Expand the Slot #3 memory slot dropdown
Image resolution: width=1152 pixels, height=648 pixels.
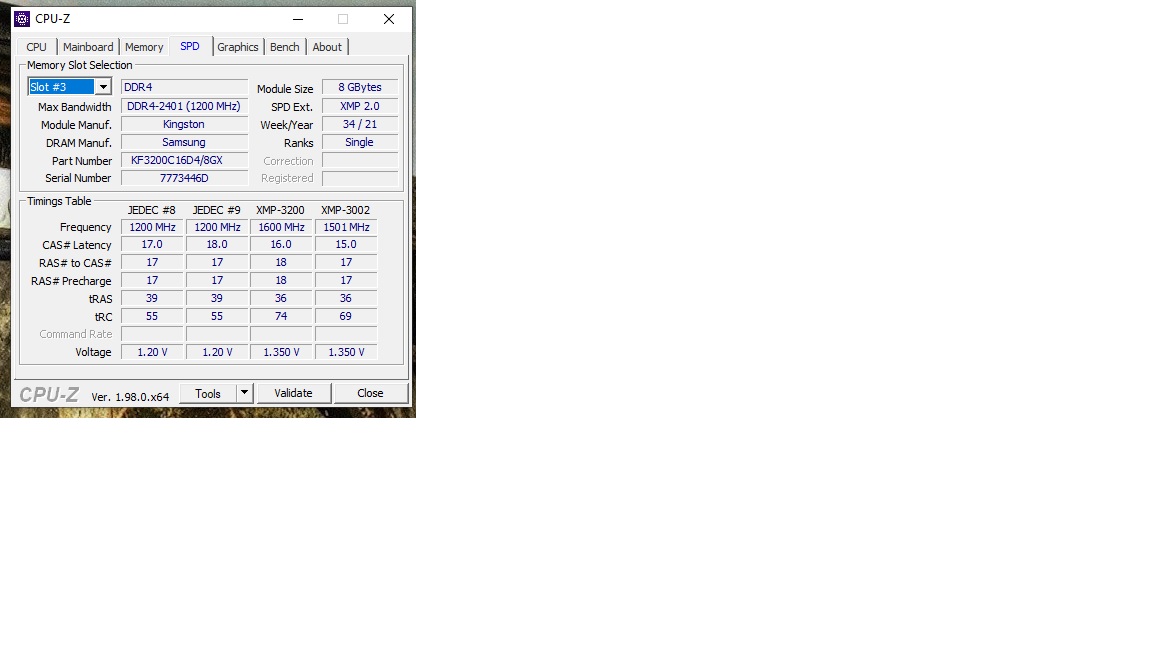(103, 87)
